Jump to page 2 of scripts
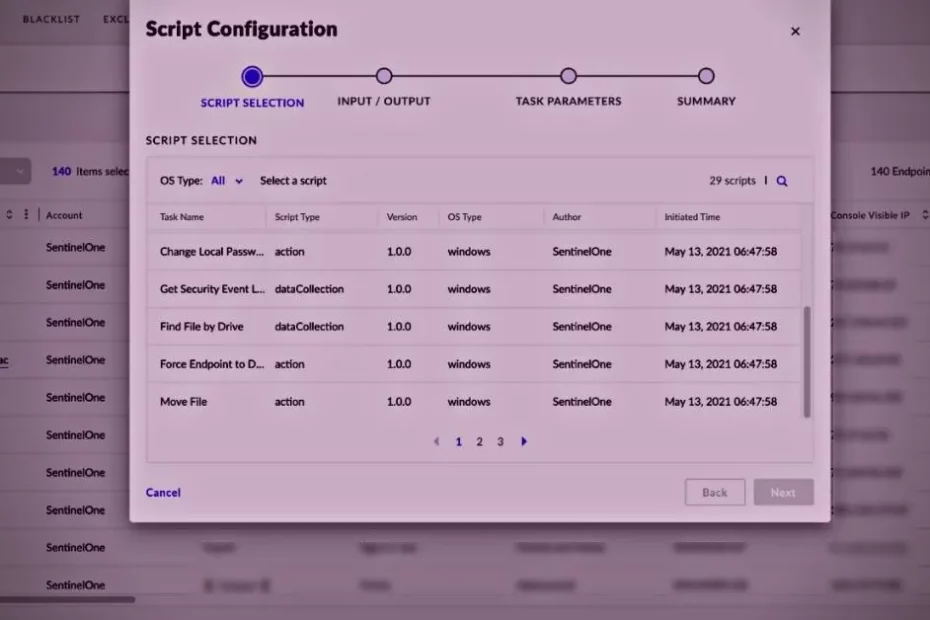 point(479,441)
